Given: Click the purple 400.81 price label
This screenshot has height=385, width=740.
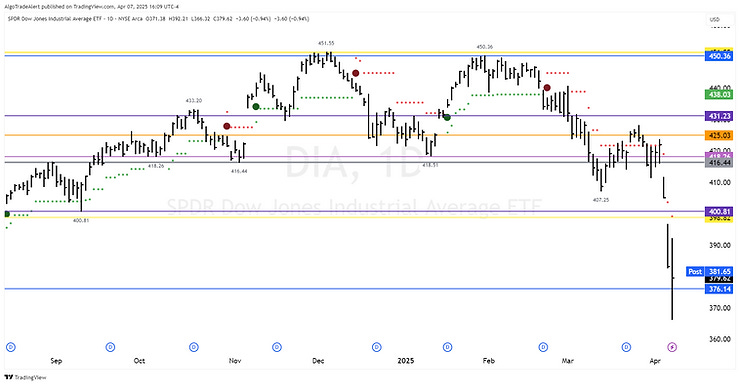Looking at the screenshot, I should (719, 212).
